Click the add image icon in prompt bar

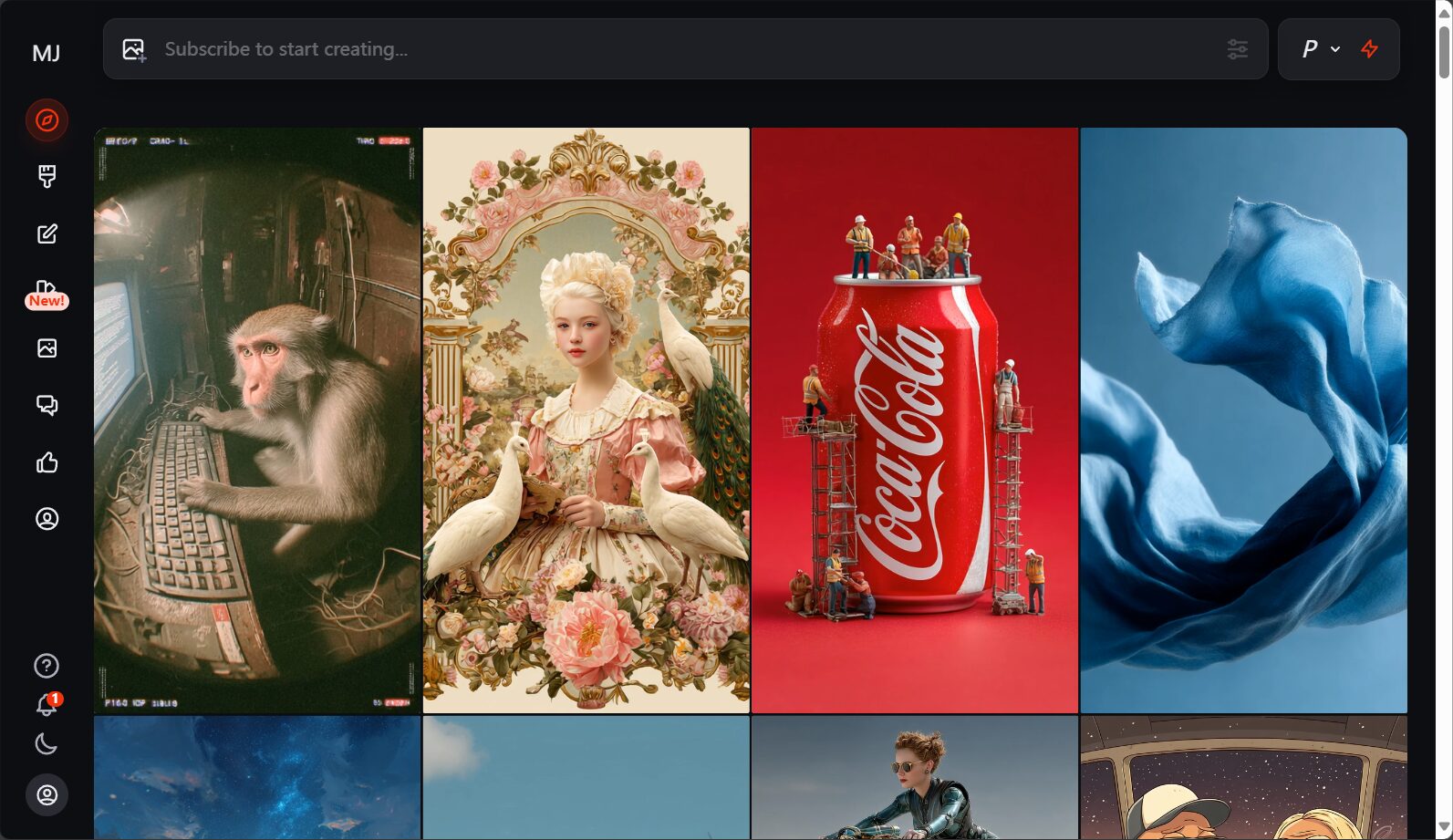134,49
